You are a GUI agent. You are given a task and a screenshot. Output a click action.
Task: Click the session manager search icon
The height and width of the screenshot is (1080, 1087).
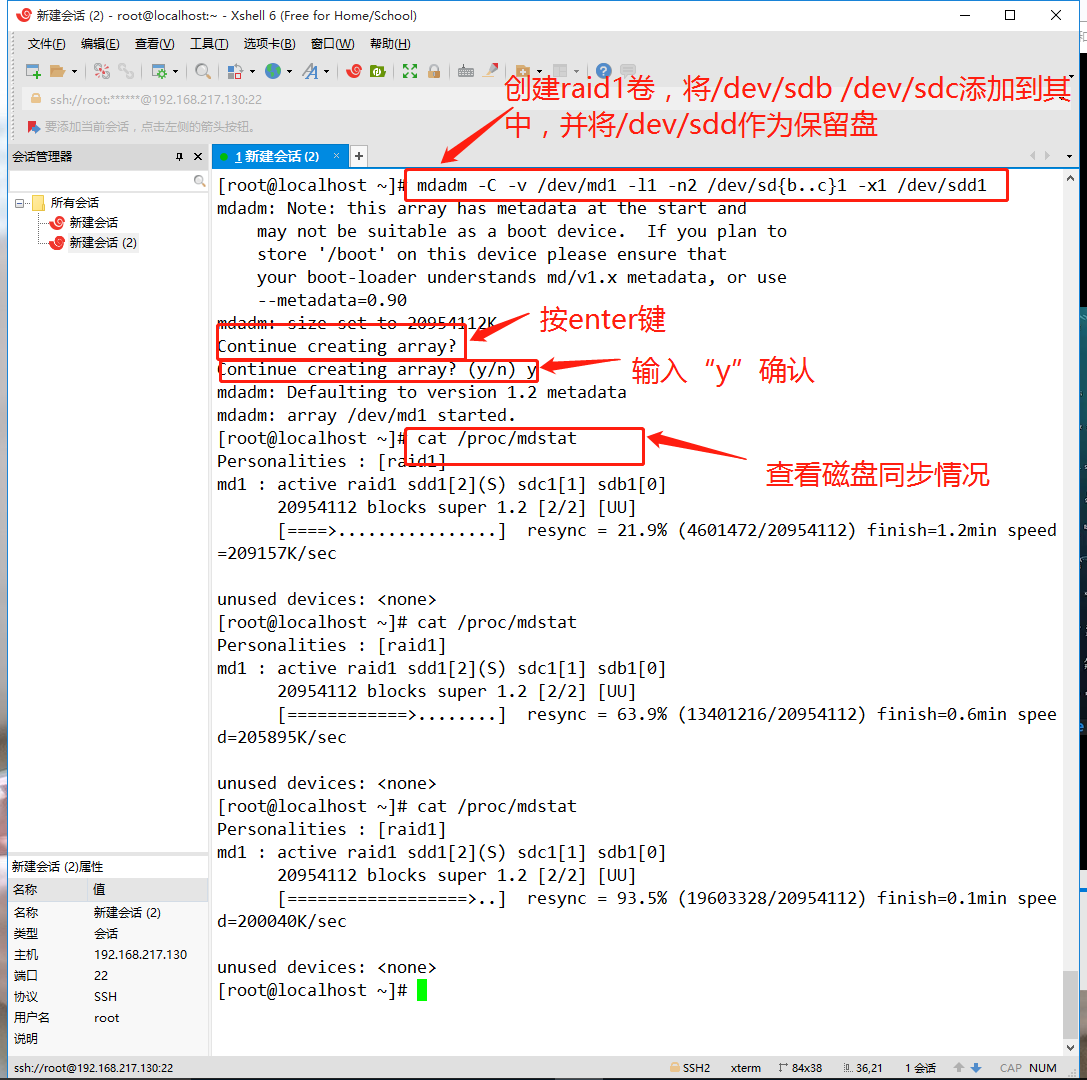pos(200,181)
